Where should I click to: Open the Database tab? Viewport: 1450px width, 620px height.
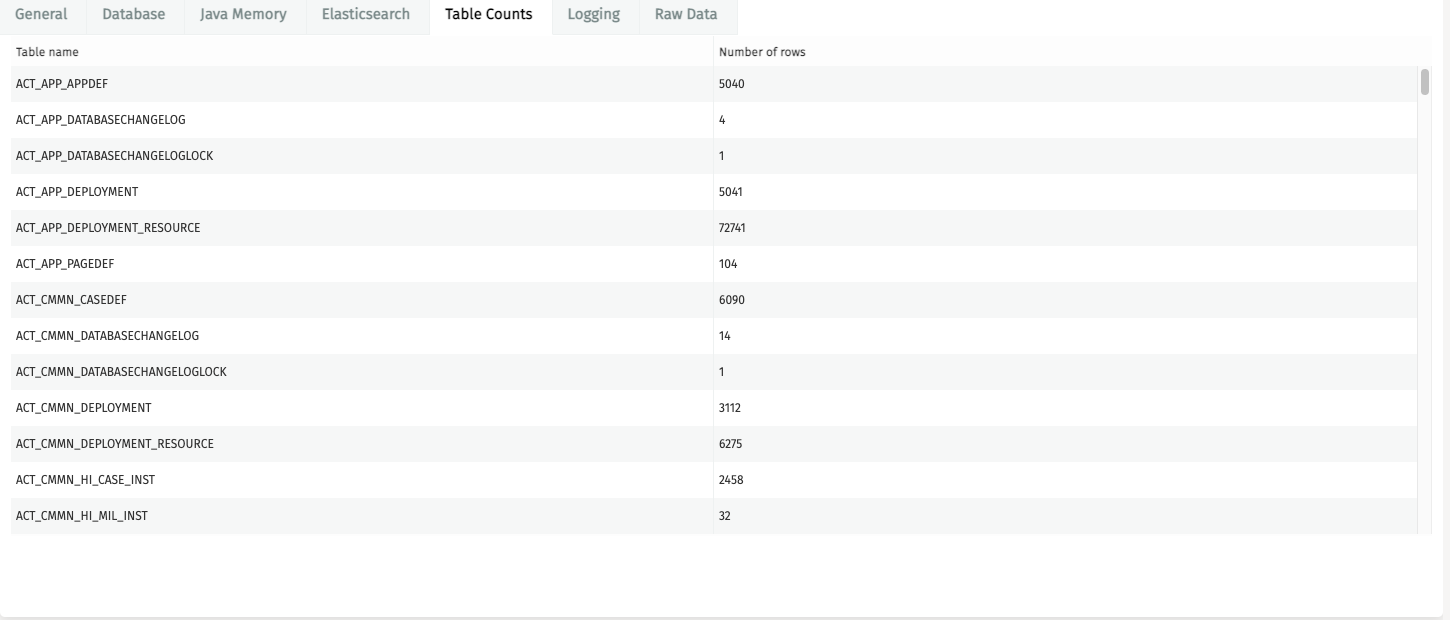click(134, 14)
